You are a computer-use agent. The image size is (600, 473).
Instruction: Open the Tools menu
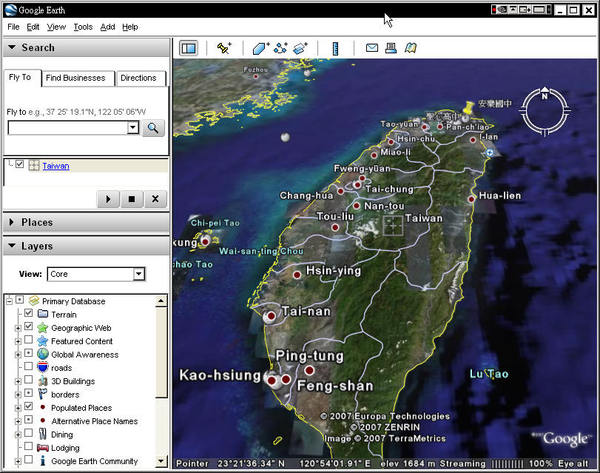[83, 27]
